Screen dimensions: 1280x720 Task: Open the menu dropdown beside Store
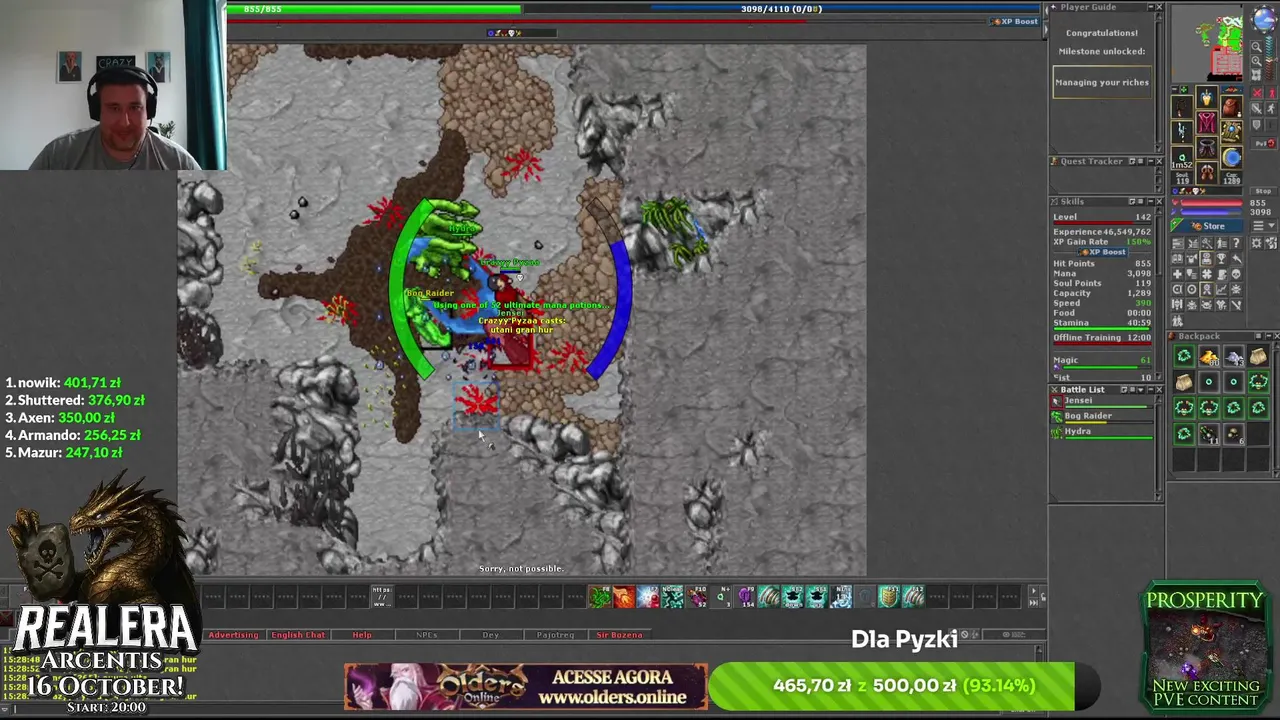[1263, 226]
